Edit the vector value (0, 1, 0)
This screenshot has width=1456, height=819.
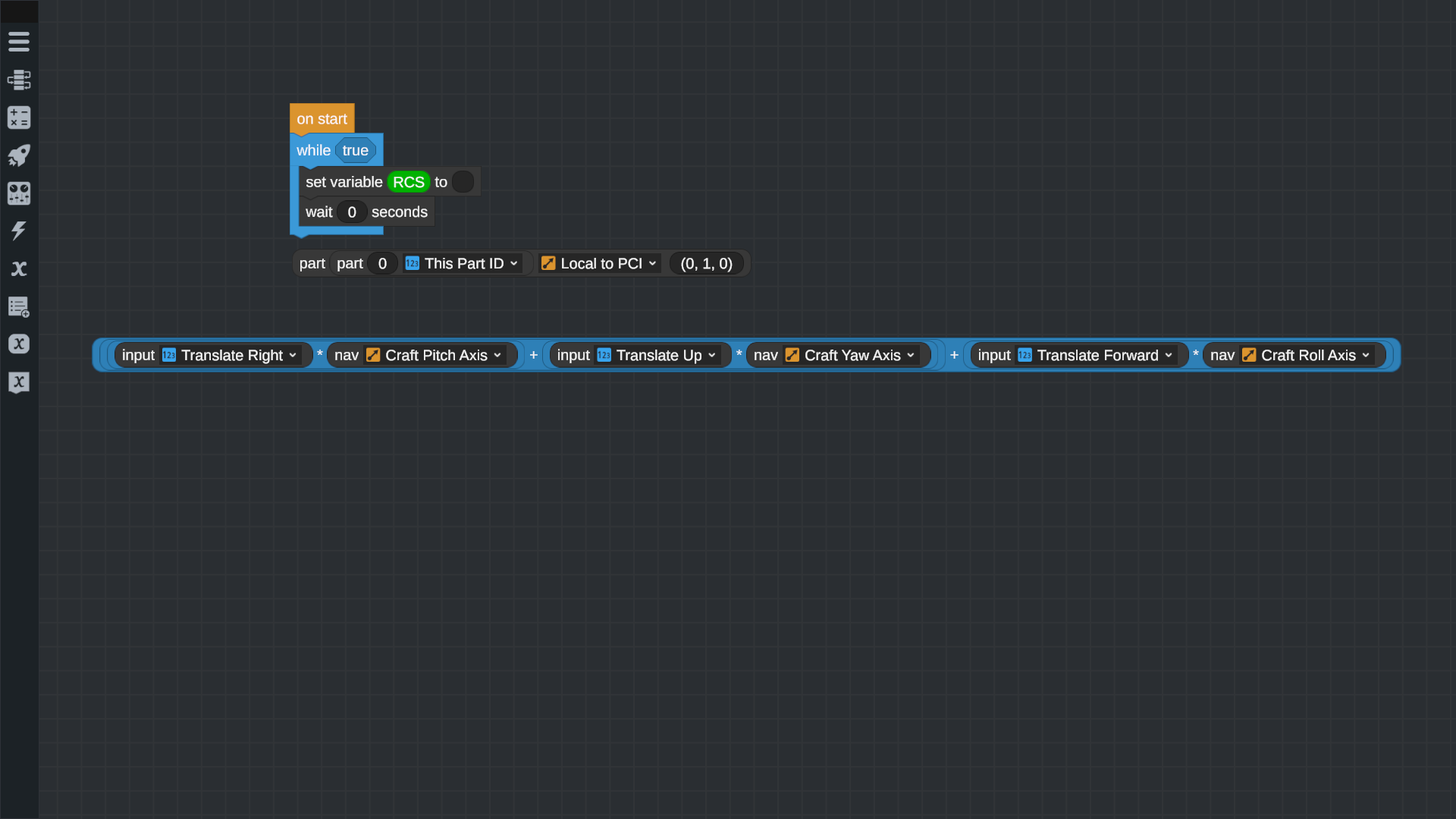coord(706,263)
